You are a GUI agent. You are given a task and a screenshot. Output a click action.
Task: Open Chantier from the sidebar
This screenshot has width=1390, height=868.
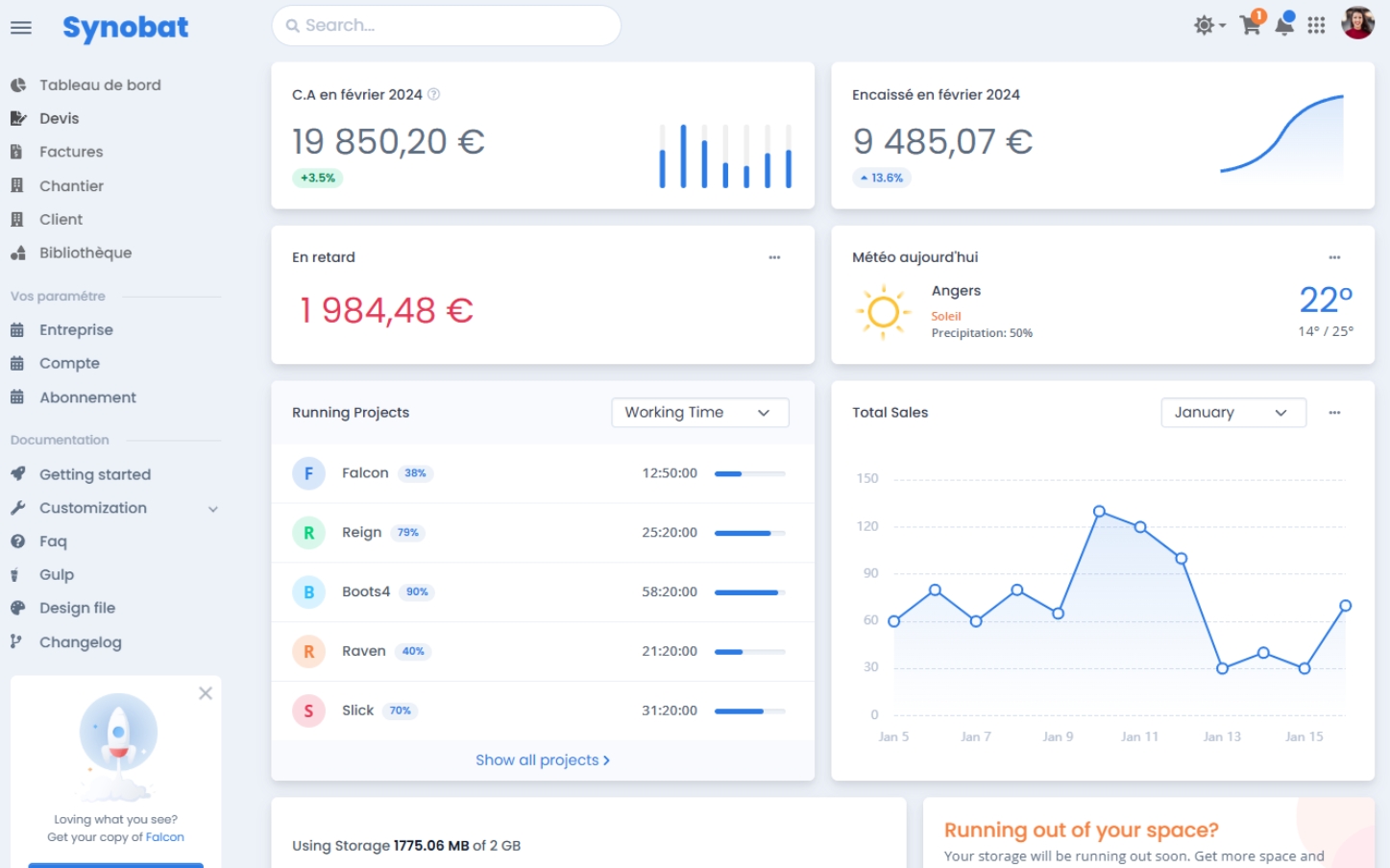71,186
